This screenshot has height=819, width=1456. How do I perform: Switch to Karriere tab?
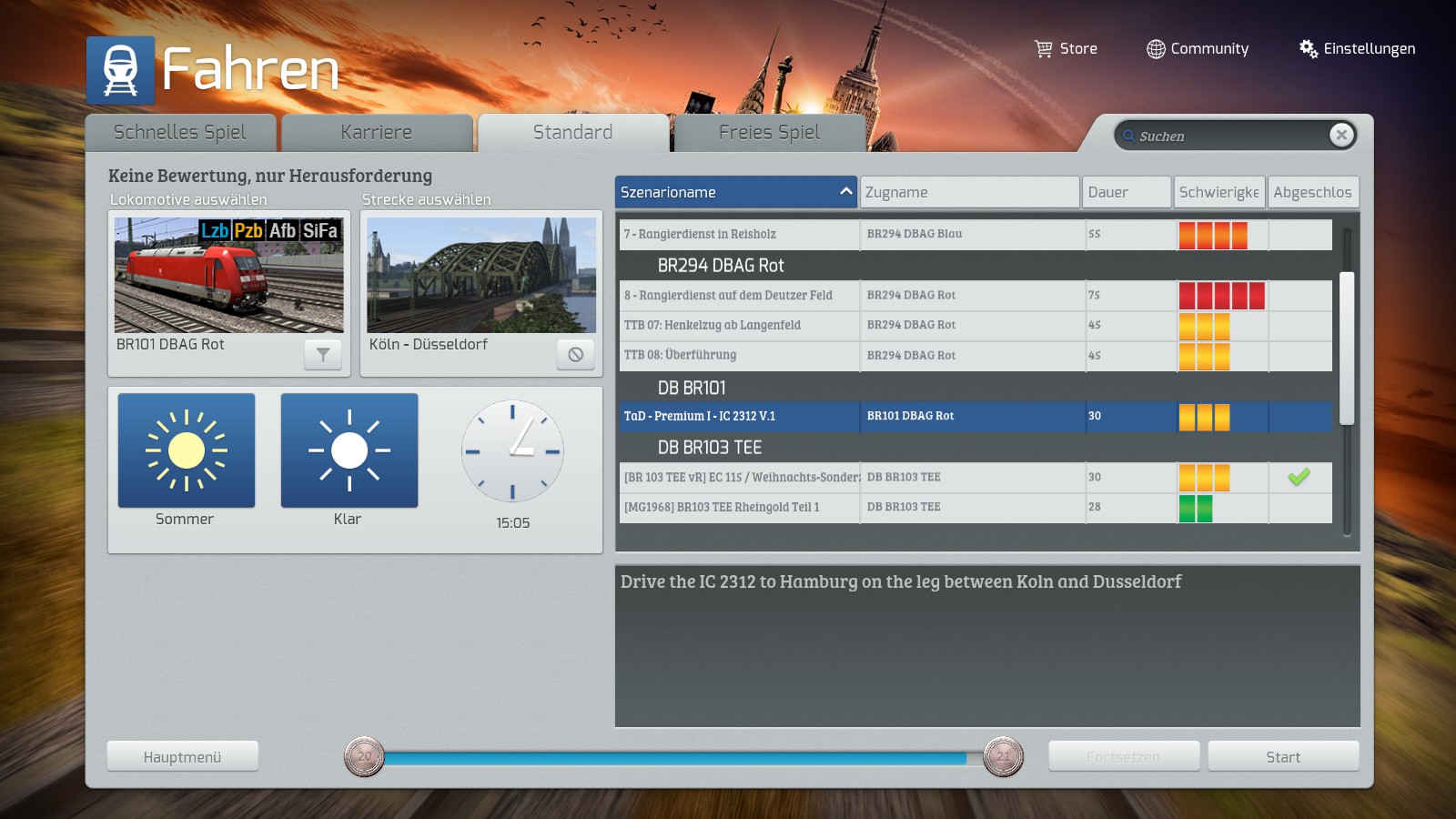coord(377,133)
